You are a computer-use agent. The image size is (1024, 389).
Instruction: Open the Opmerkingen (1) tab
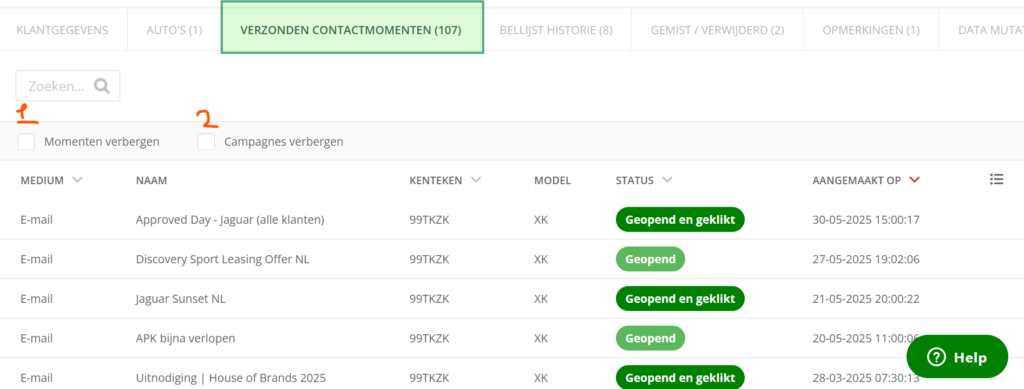pos(871,30)
